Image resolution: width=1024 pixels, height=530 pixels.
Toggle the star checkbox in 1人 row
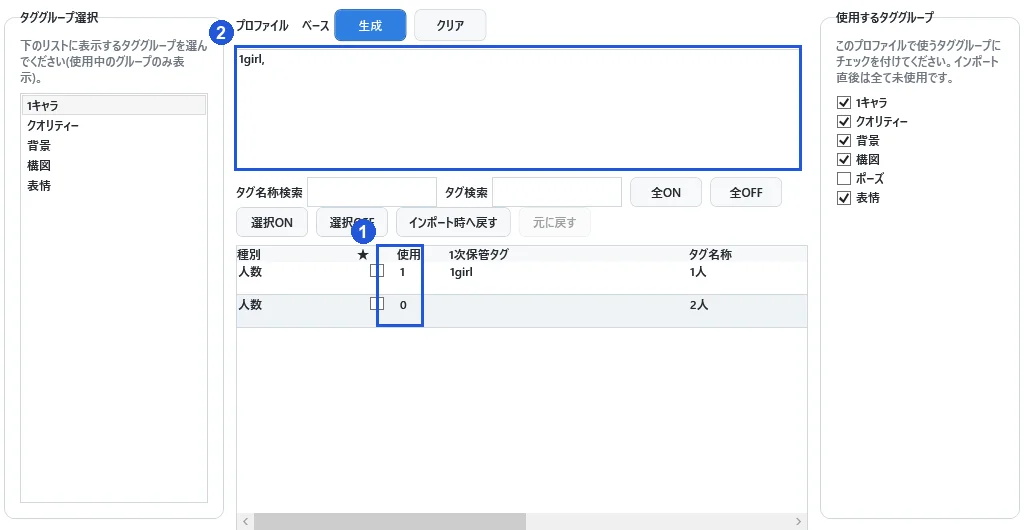[x=377, y=271]
